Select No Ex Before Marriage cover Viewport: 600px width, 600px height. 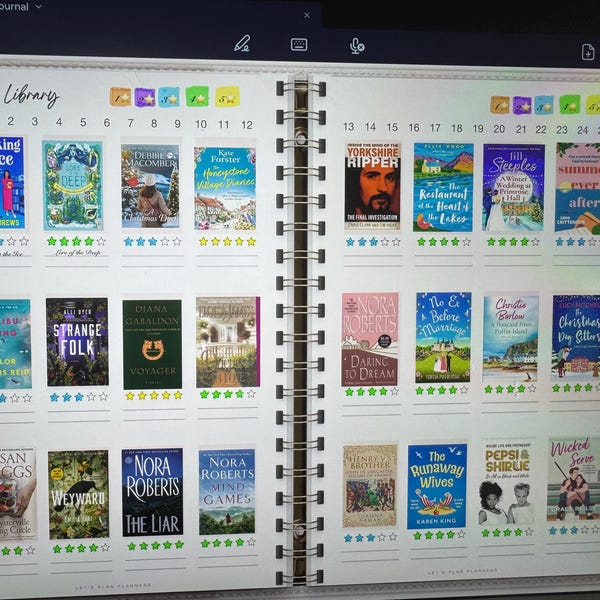(x=443, y=338)
